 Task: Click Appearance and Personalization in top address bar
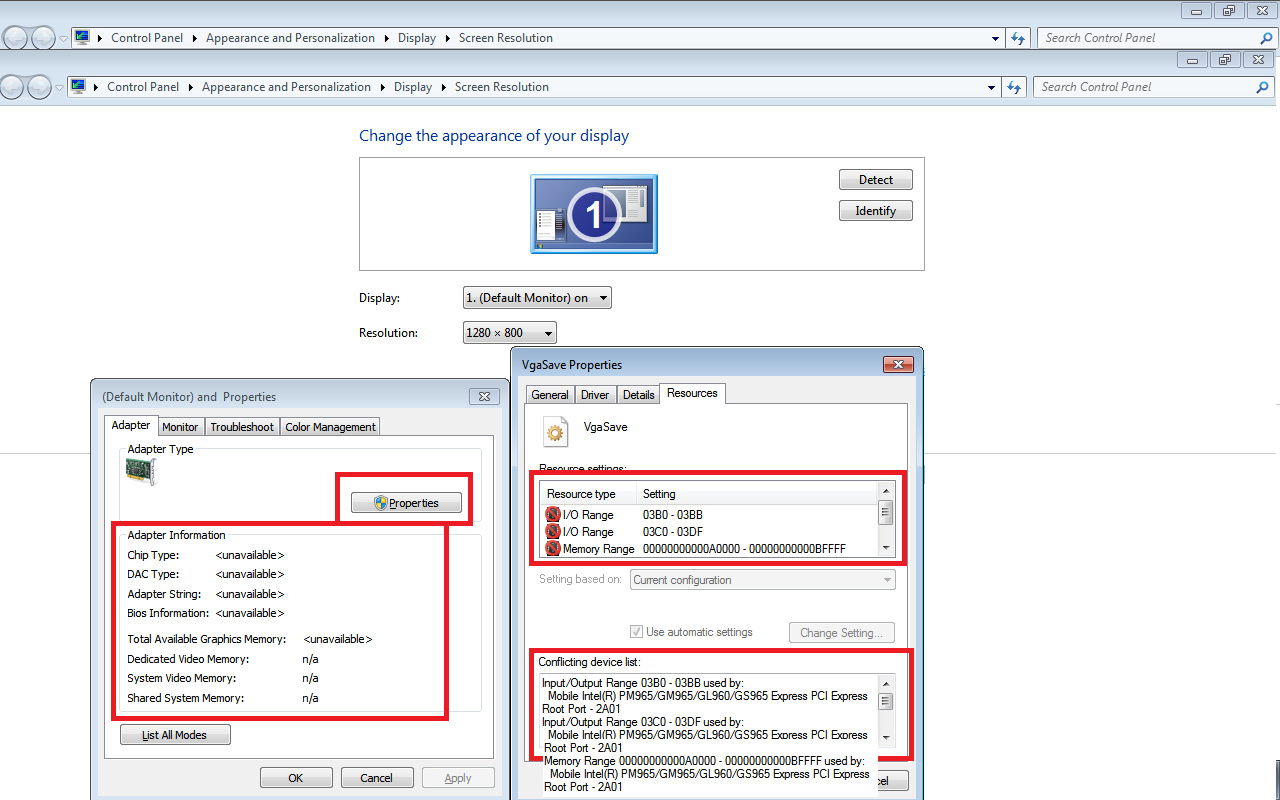(290, 38)
